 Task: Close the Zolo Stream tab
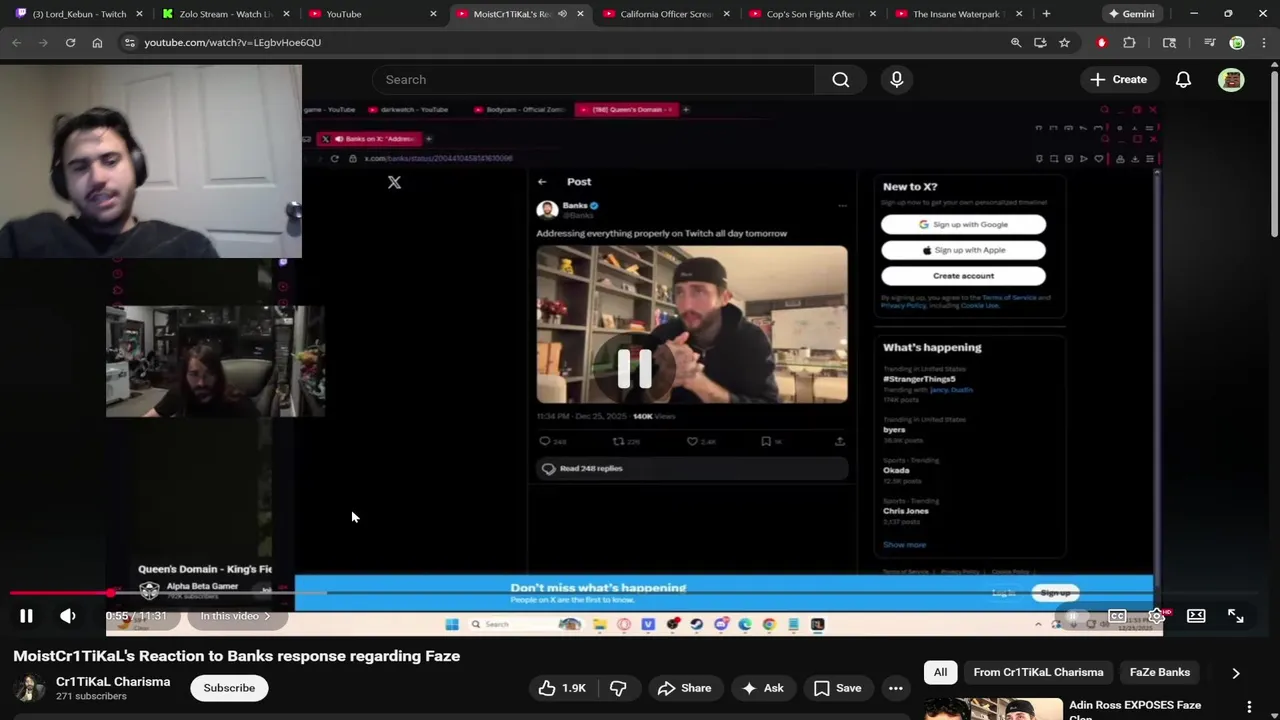click(x=286, y=14)
